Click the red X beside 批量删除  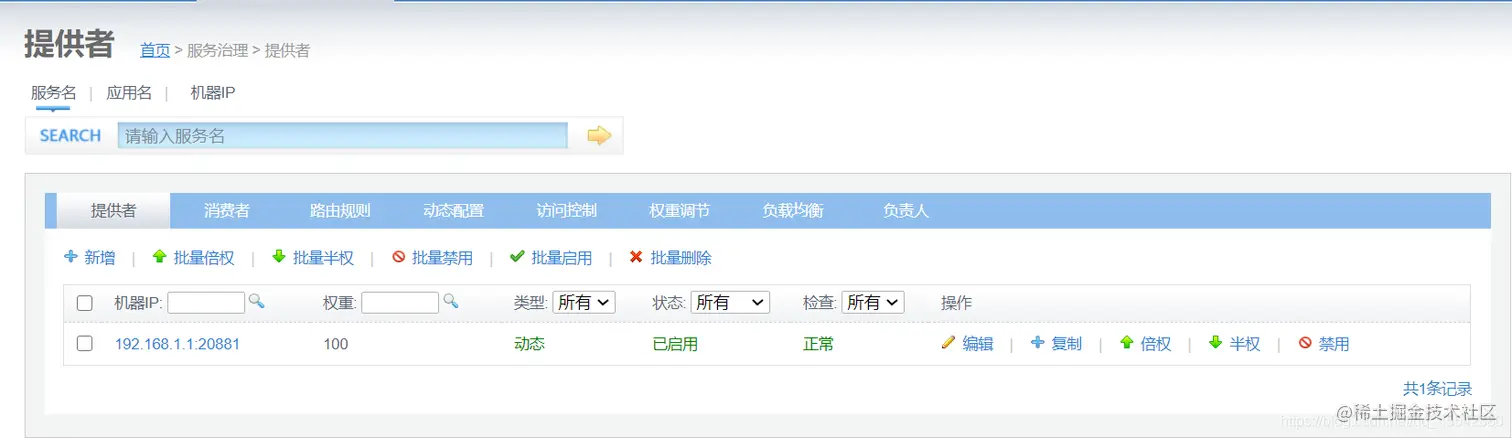(636, 257)
